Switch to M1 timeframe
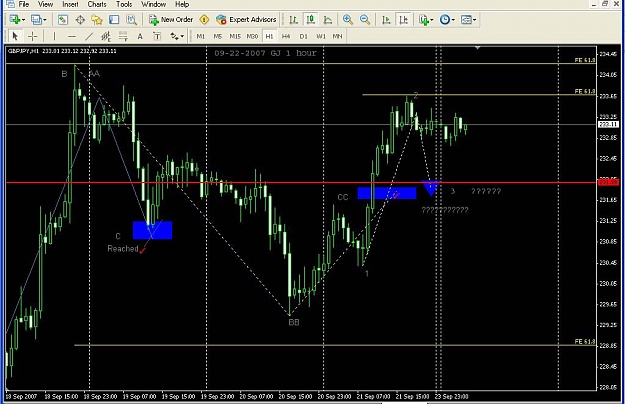625x404 pixels. (200, 36)
